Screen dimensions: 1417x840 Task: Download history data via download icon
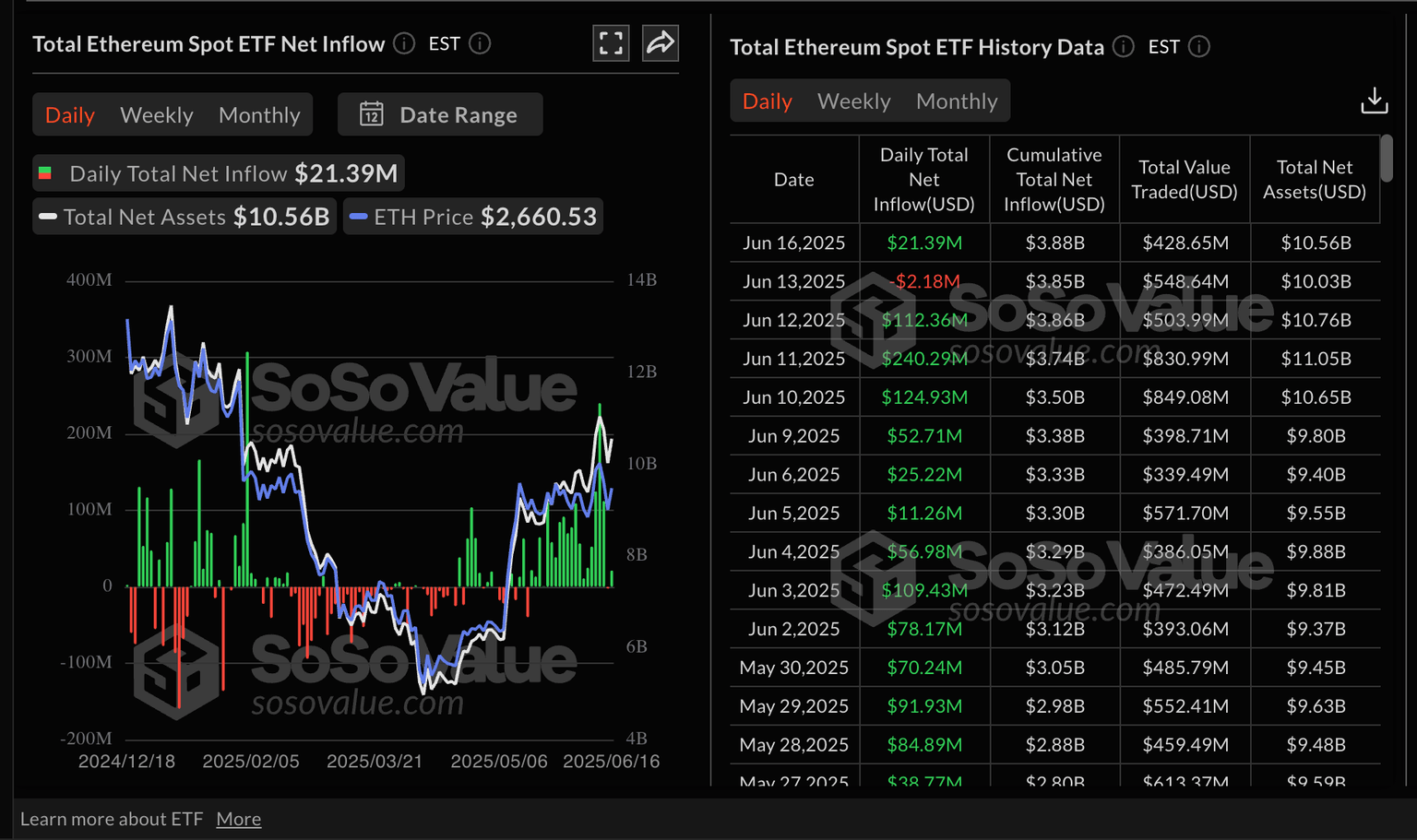[x=1374, y=101]
